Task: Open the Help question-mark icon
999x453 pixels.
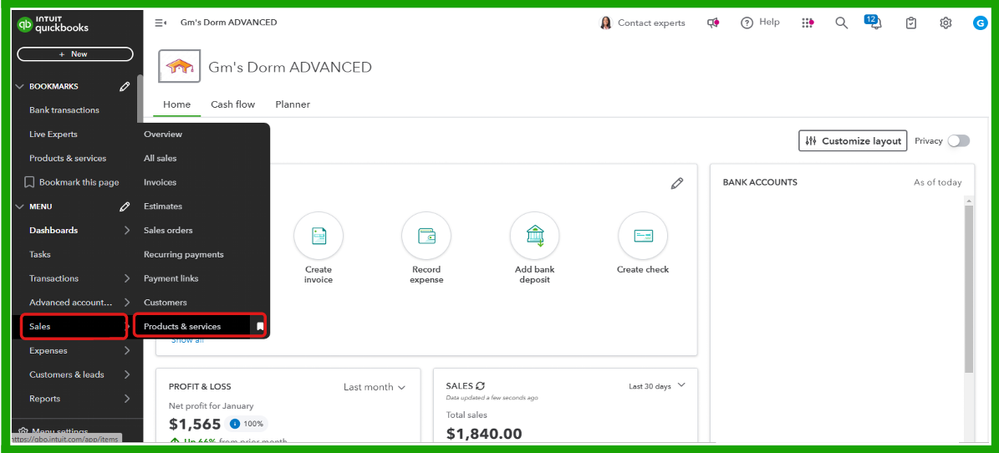Action: [747, 23]
